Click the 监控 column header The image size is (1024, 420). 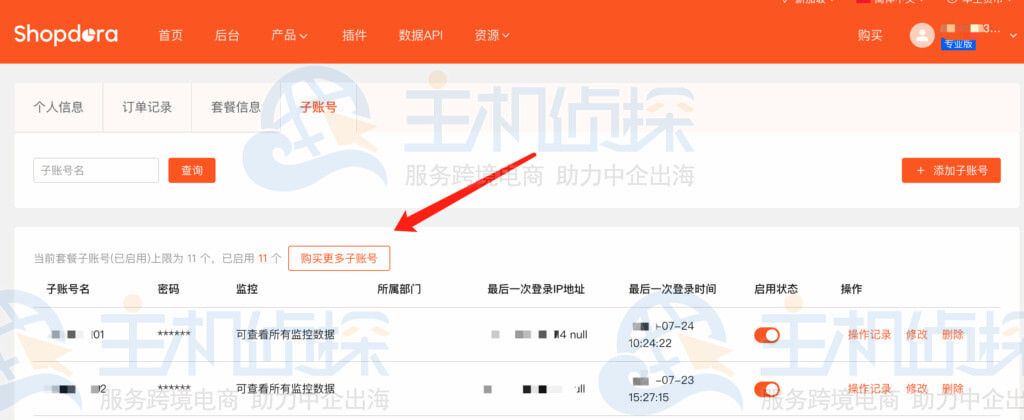tap(246, 289)
